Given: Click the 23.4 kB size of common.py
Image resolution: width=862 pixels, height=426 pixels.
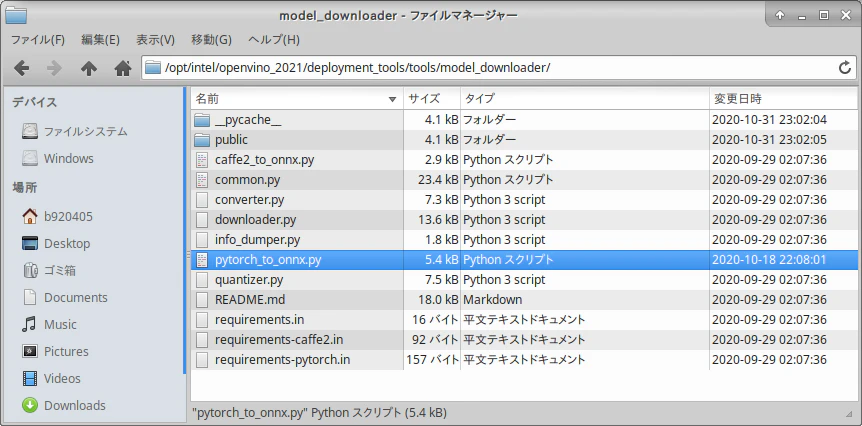Looking at the screenshot, I should click(x=438, y=180).
